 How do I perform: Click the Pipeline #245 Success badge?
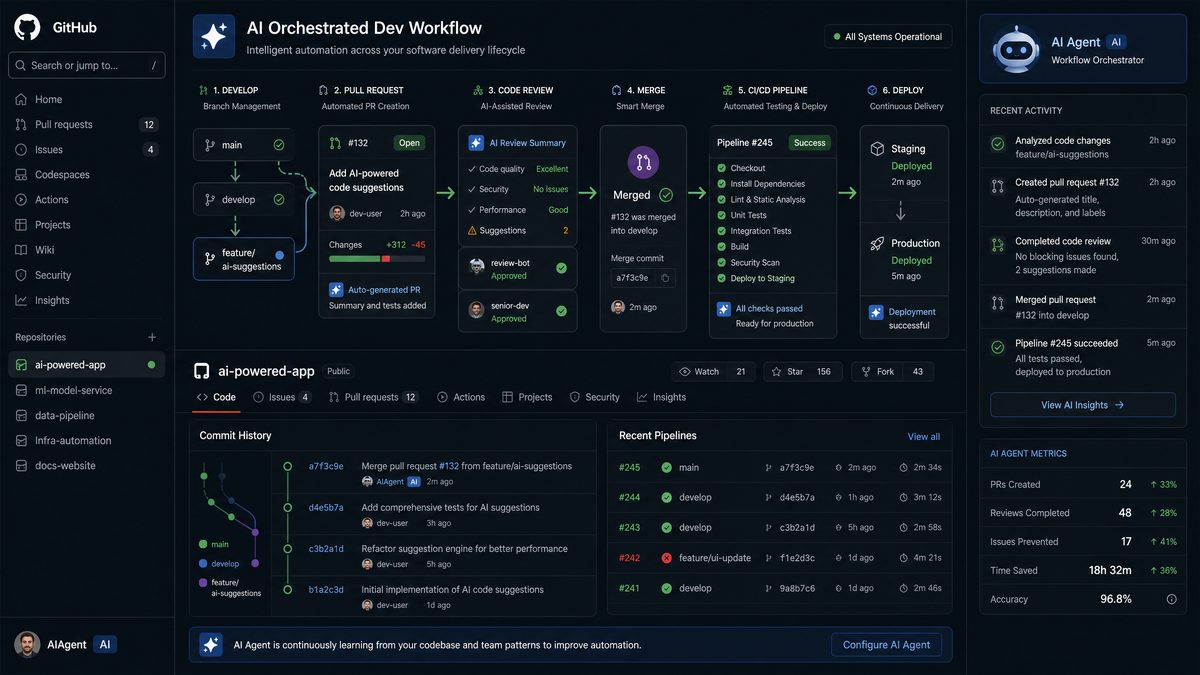pyautogui.click(x=810, y=143)
